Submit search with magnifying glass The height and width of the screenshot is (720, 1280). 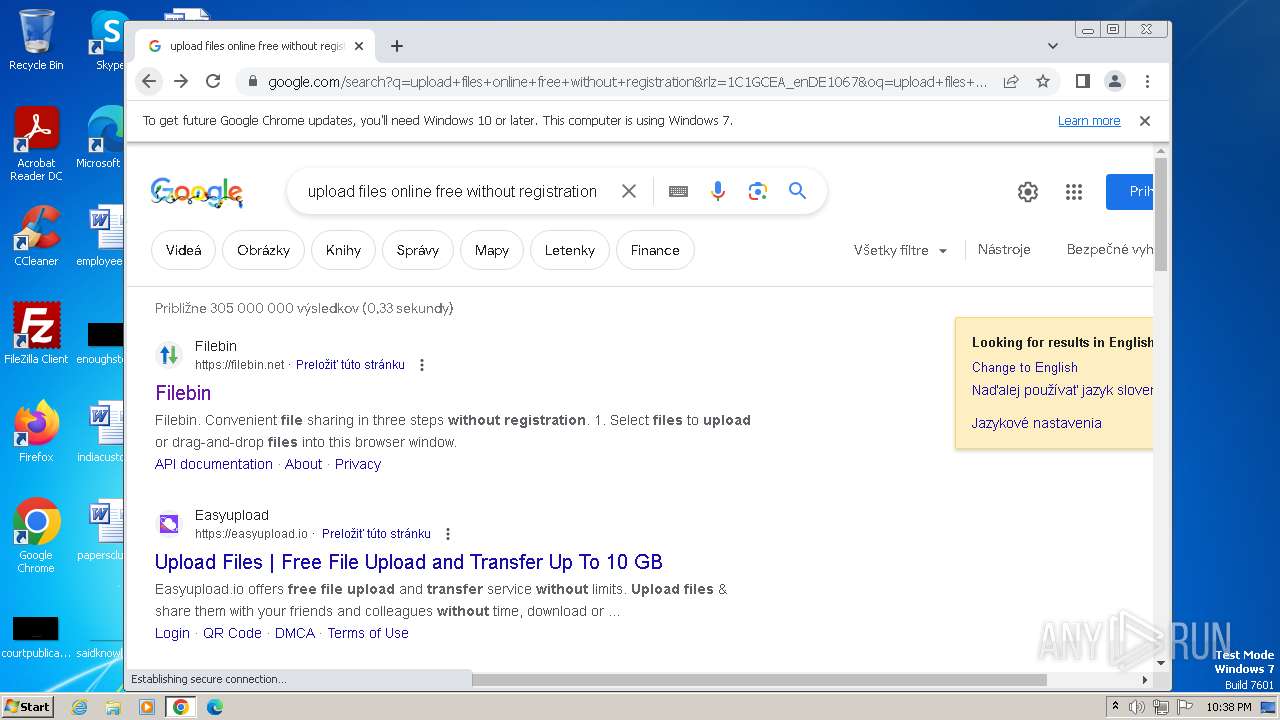(797, 191)
